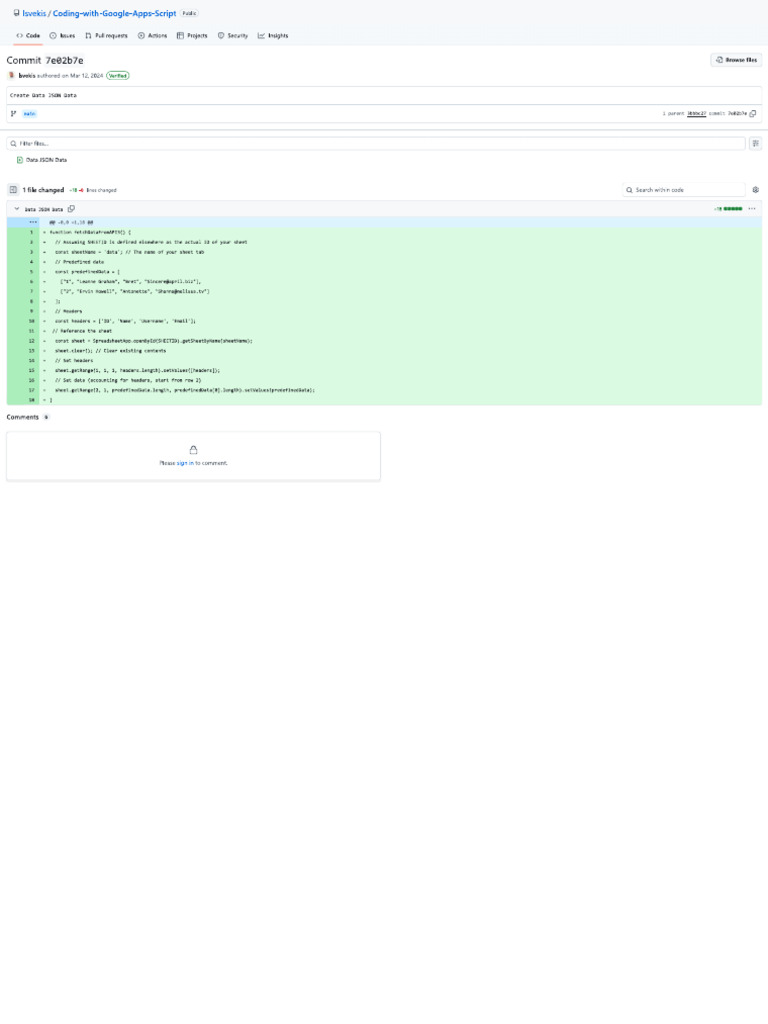This screenshot has height=1024, width=768.
Task: Expand the hidden lines in diff hunk
Action: click(x=33, y=222)
